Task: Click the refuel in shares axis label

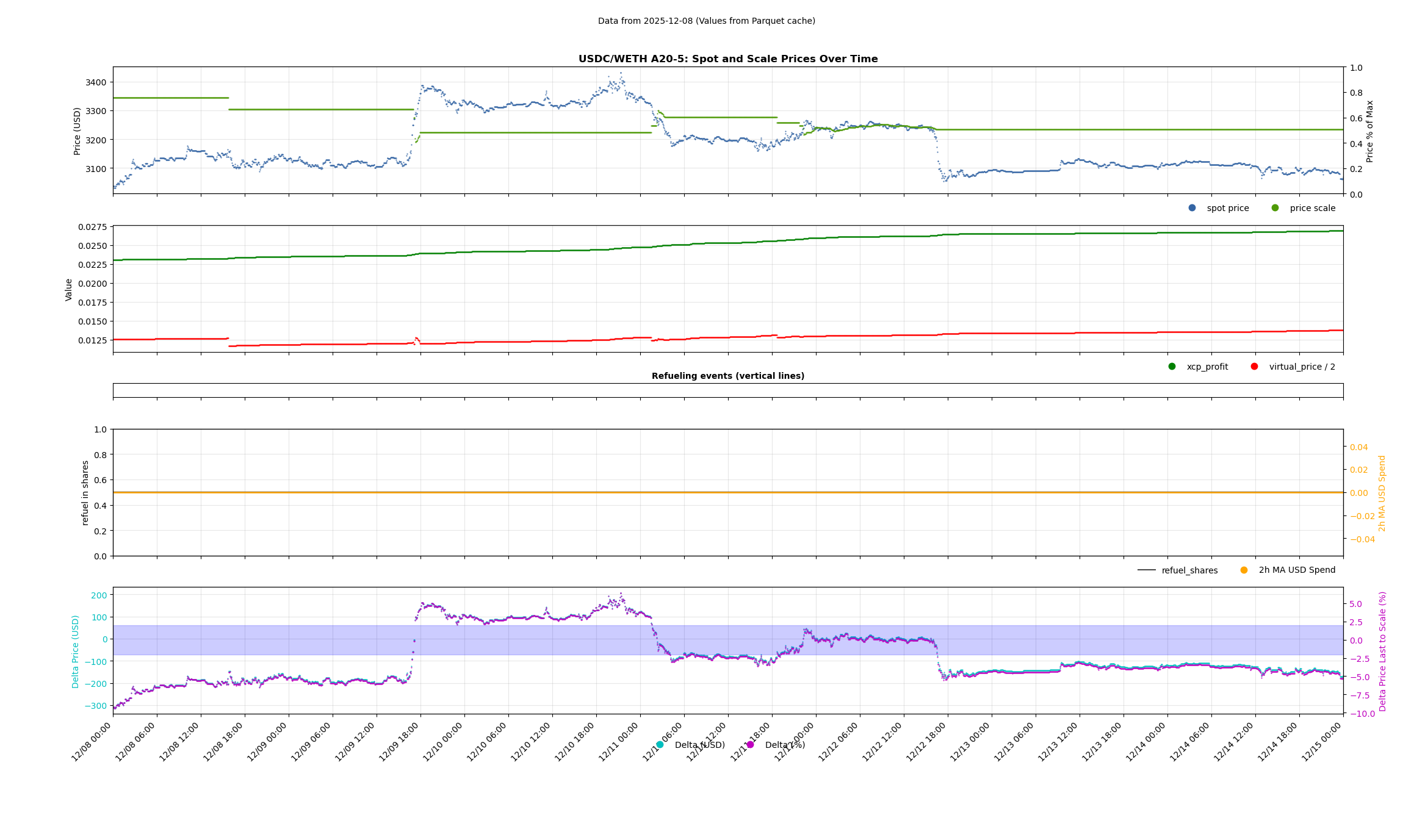Action: 85,493
